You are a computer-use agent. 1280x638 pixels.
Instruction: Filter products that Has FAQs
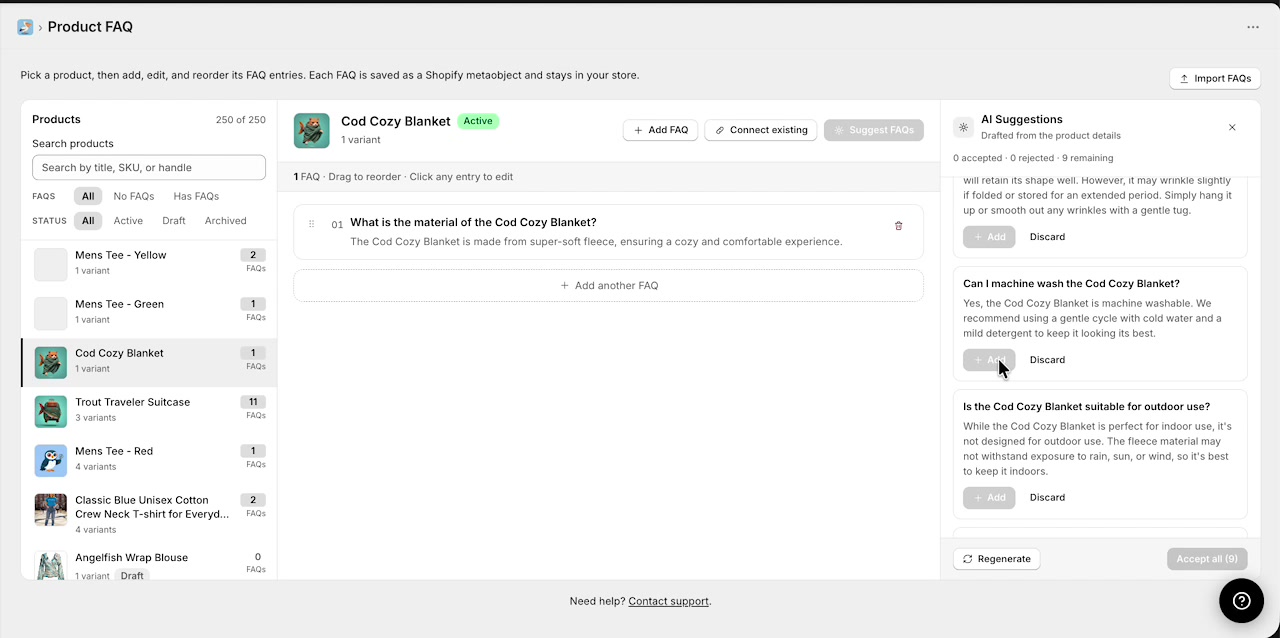(x=196, y=196)
